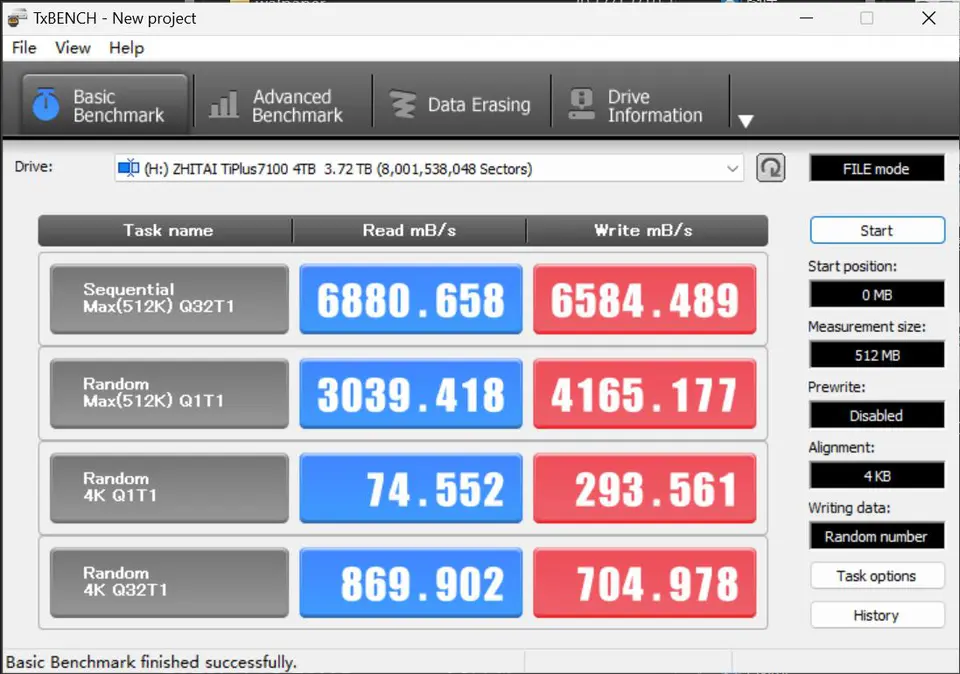Expand the toolbar overflow triangle arrow
This screenshot has height=674, width=960.
click(746, 121)
